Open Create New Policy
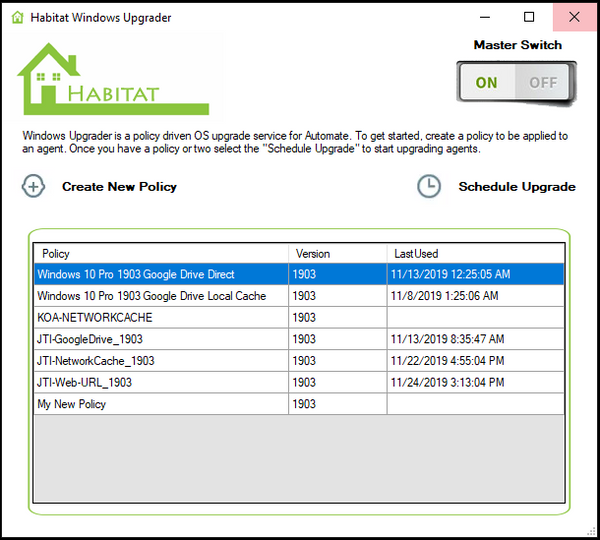The height and width of the screenshot is (540, 600). (119, 187)
